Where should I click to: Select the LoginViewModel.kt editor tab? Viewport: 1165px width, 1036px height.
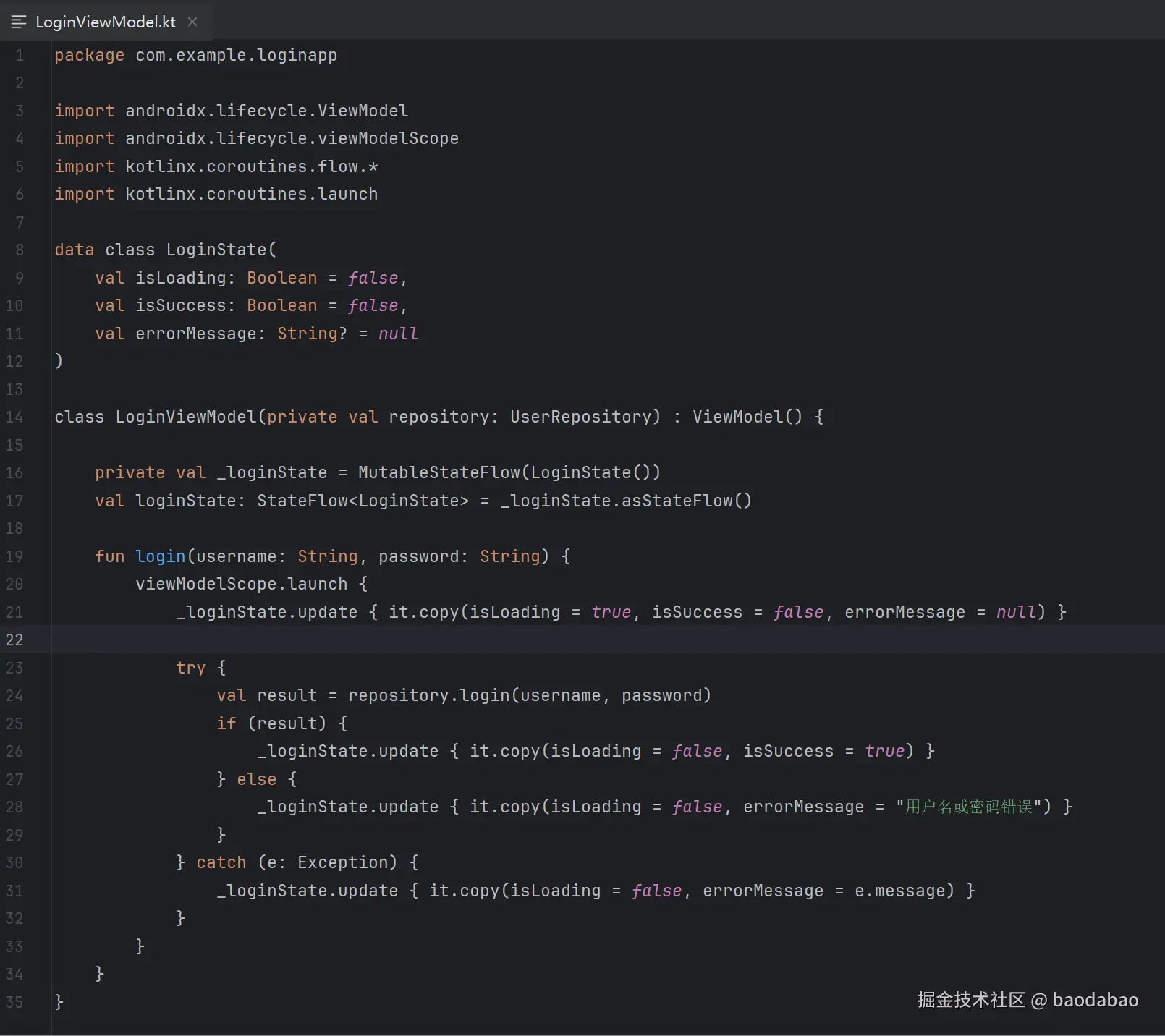[x=106, y=22]
